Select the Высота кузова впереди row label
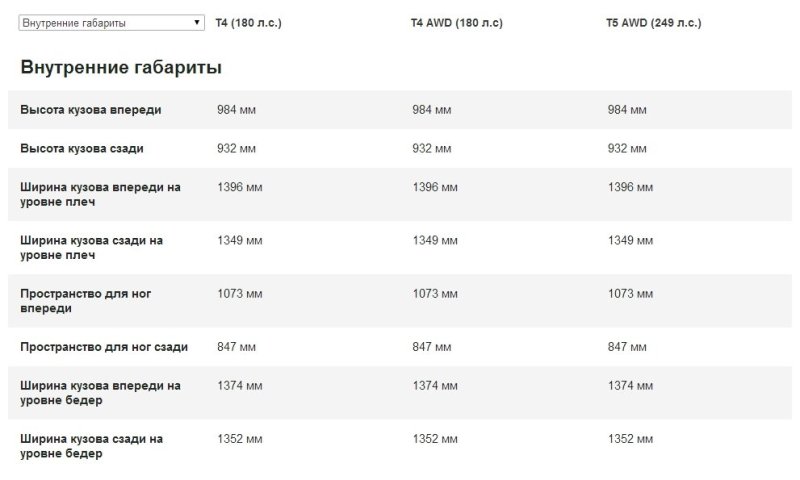The height and width of the screenshot is (480, 800). (x=91, y=109)
